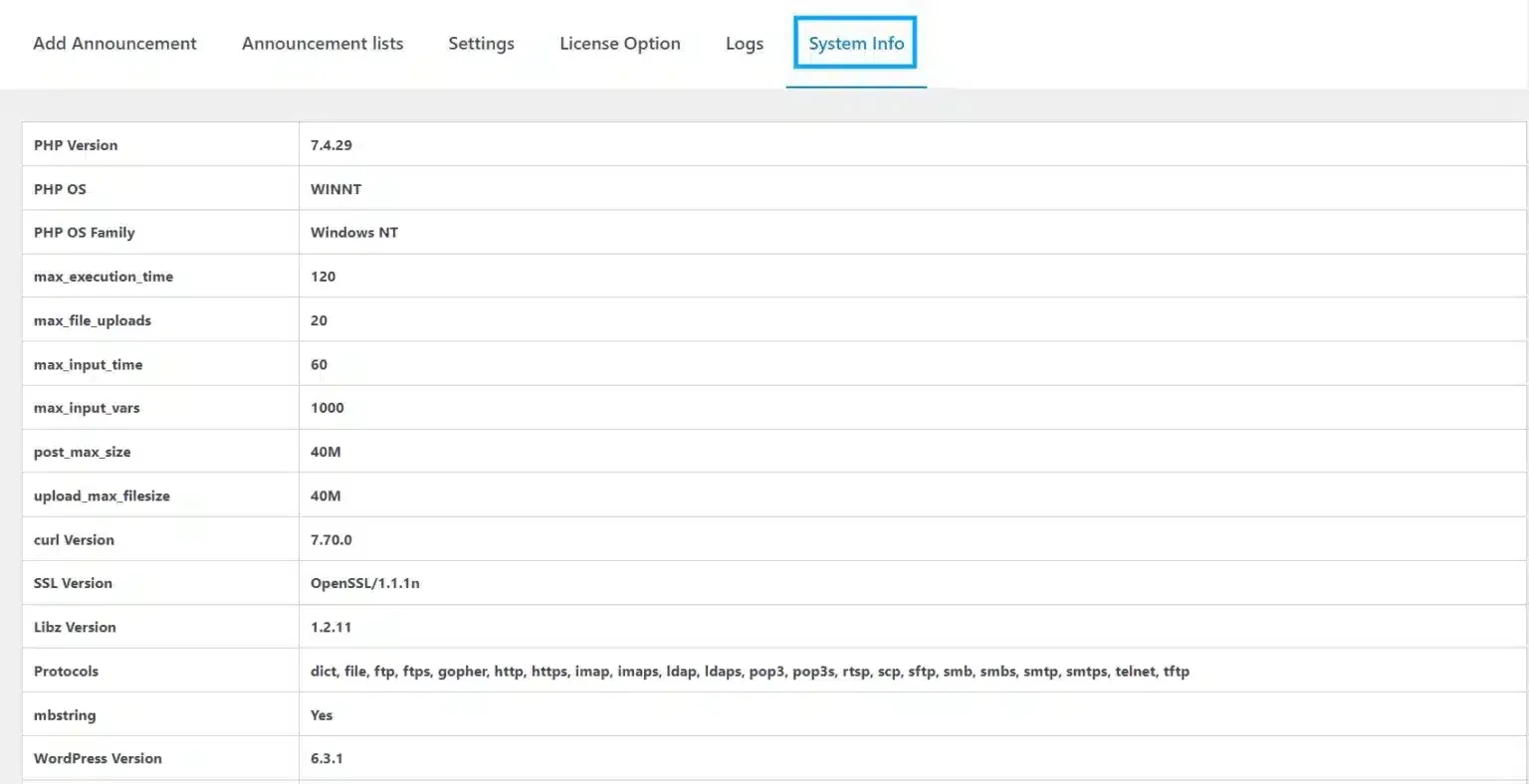The image size is (1529, 784).
Task: Switch to the Announcement lists tab
Action: pyautogui.click(x=323, y=43)
